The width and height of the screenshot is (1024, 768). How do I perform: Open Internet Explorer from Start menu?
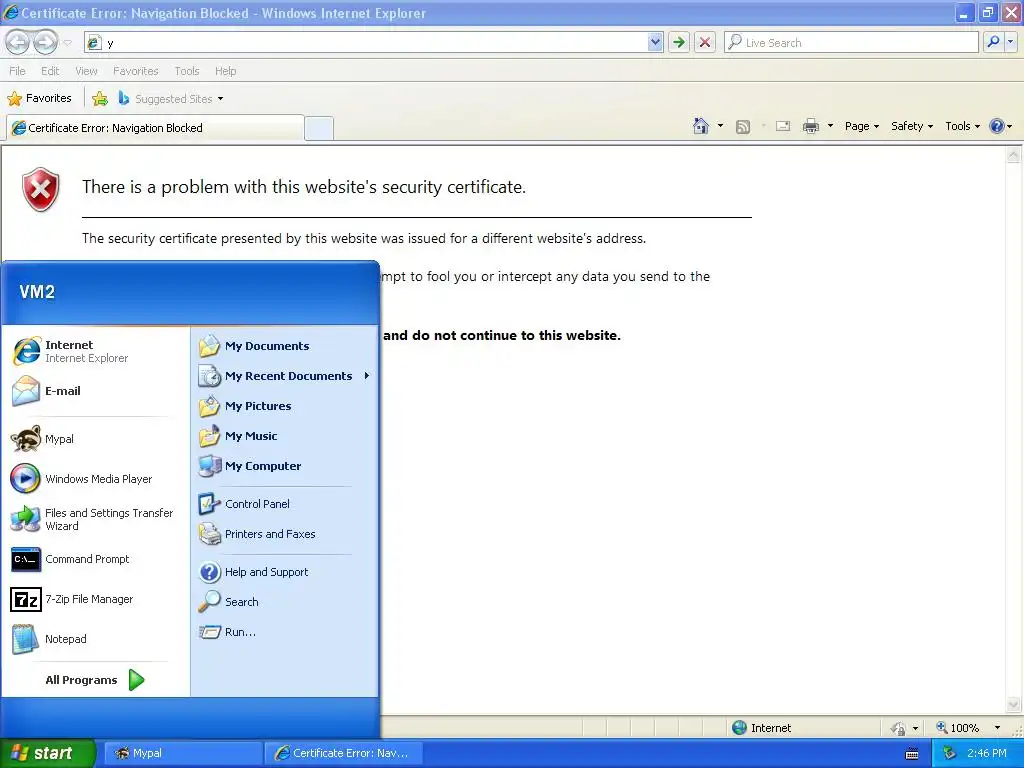95,351
